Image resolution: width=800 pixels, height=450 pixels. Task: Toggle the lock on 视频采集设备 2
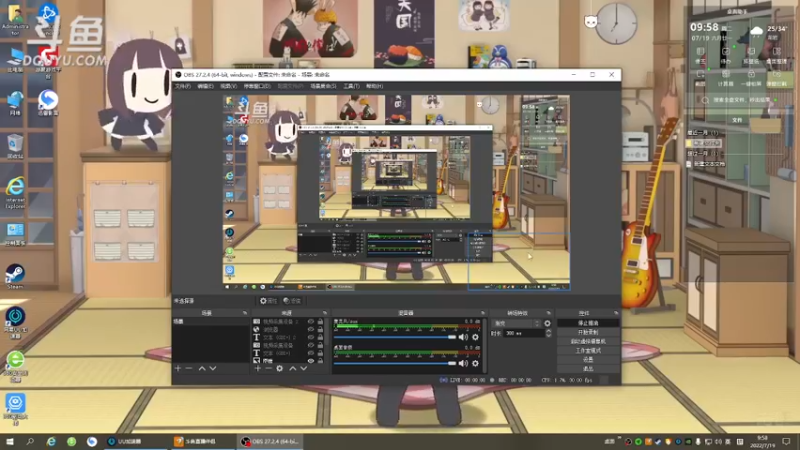(x=320, y=322)
